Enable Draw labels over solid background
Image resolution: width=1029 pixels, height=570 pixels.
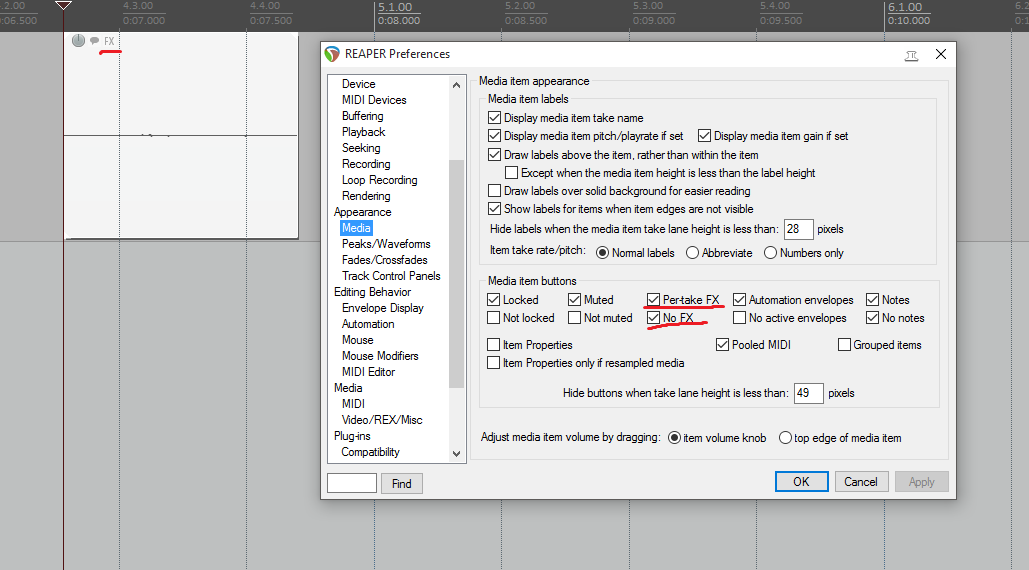[x=495, y=191]
